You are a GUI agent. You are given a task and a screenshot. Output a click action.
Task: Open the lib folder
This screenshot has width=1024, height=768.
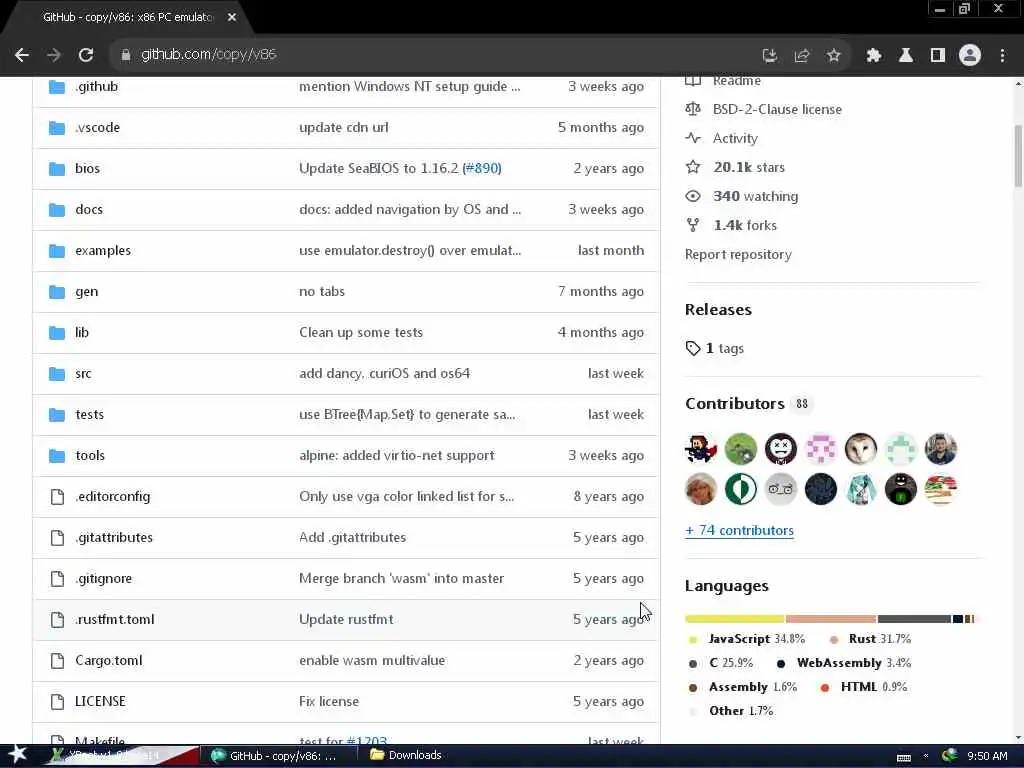(x=82, y=332)
